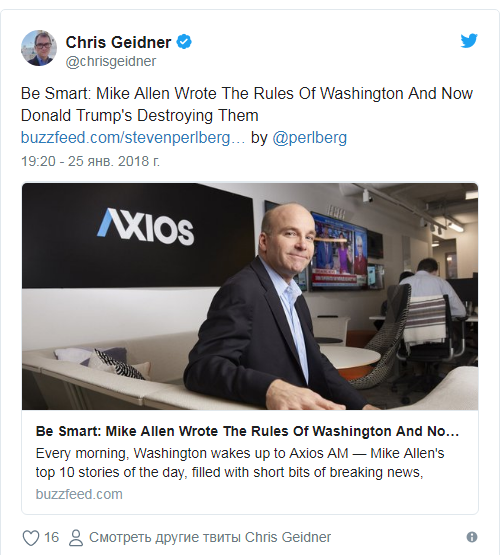Click the AXIOS logo in the preview photo
This screenshot has width=501, height=555.
[145, 227]
